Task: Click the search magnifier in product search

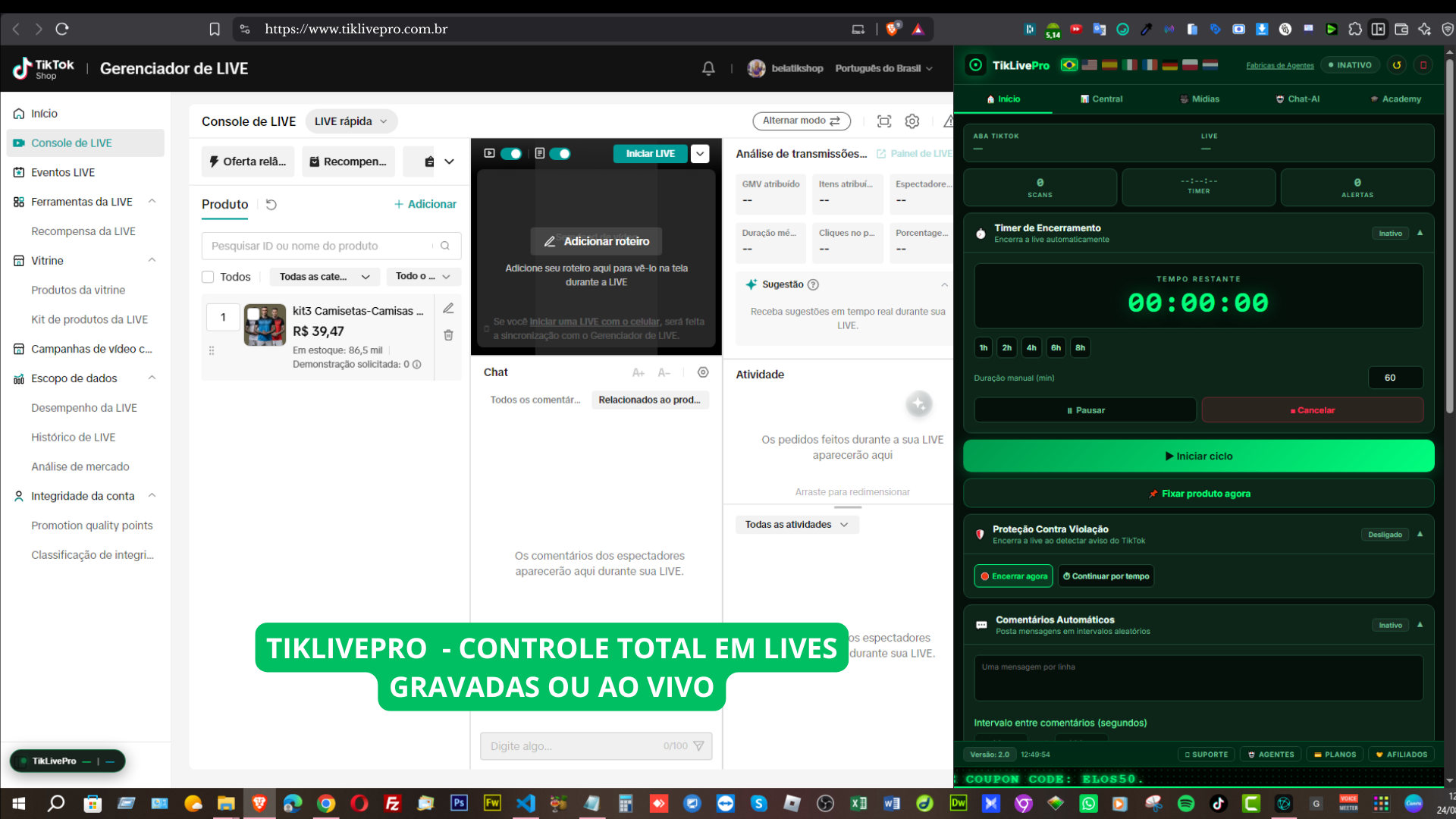Action: [x=445, y=246]
